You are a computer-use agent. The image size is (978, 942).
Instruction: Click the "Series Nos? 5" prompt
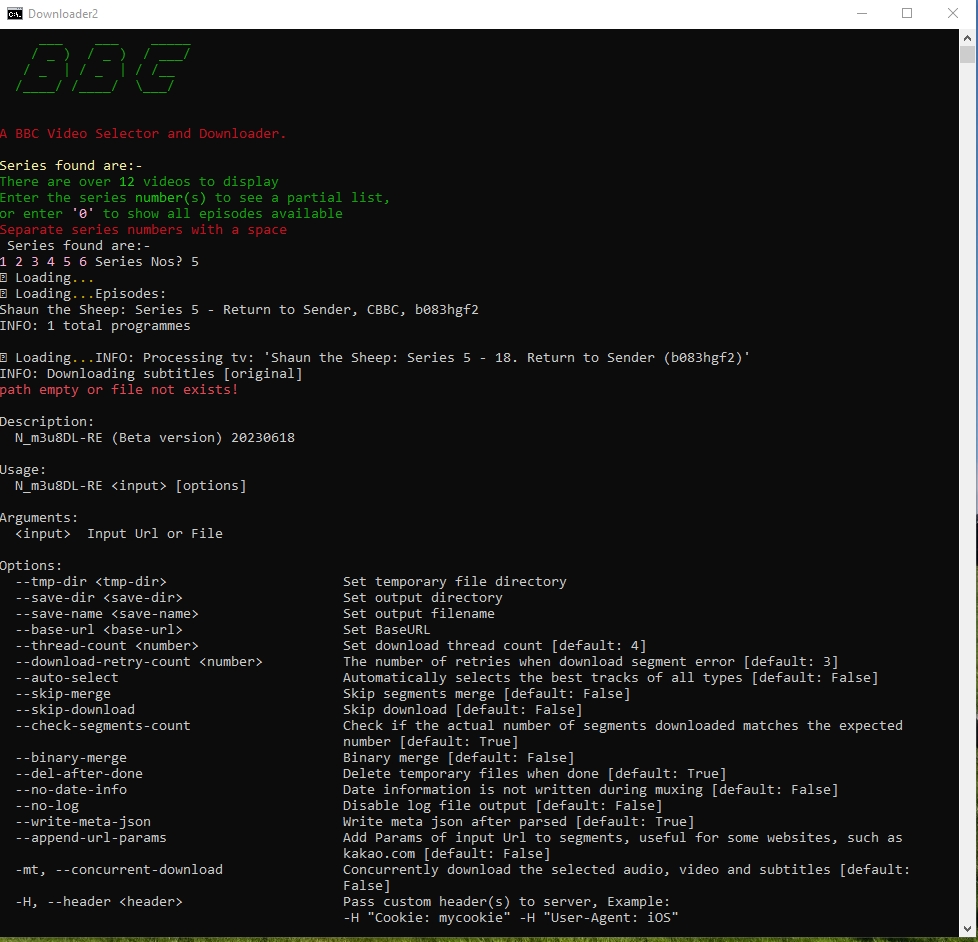coord(147,261)
